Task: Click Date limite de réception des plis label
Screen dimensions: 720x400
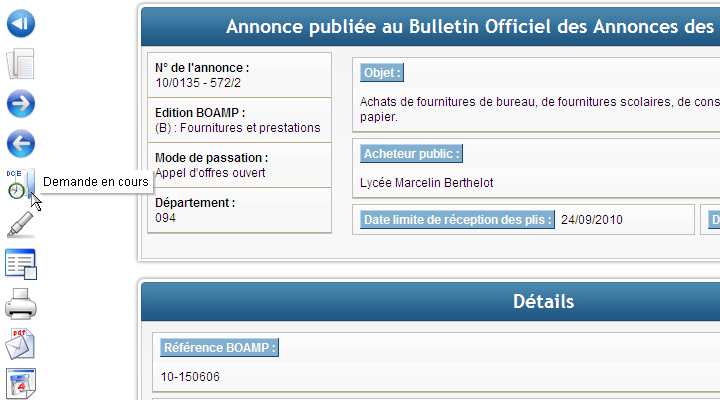Action: [x=457, y=220]
